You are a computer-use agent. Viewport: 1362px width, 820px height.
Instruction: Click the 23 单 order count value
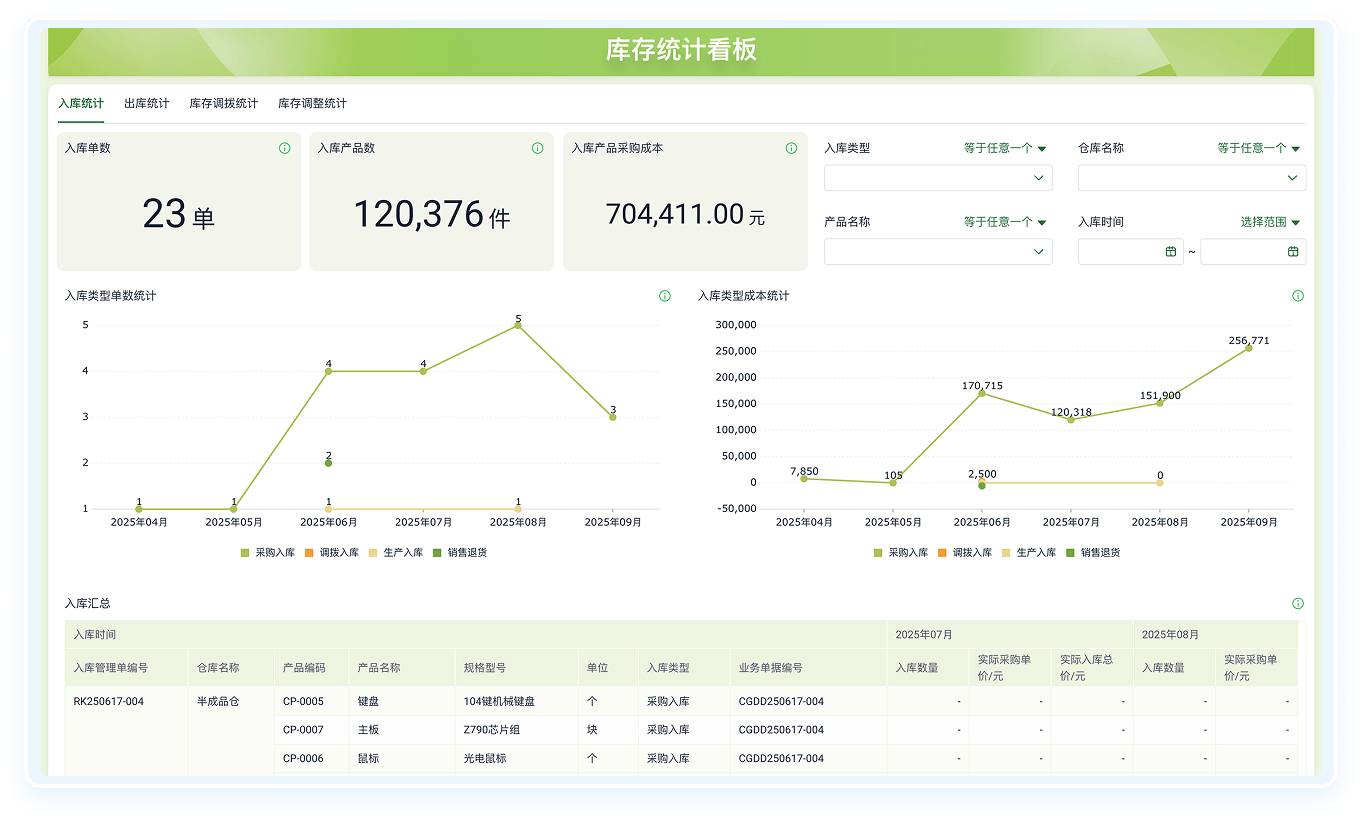click(x=178, y=214)
